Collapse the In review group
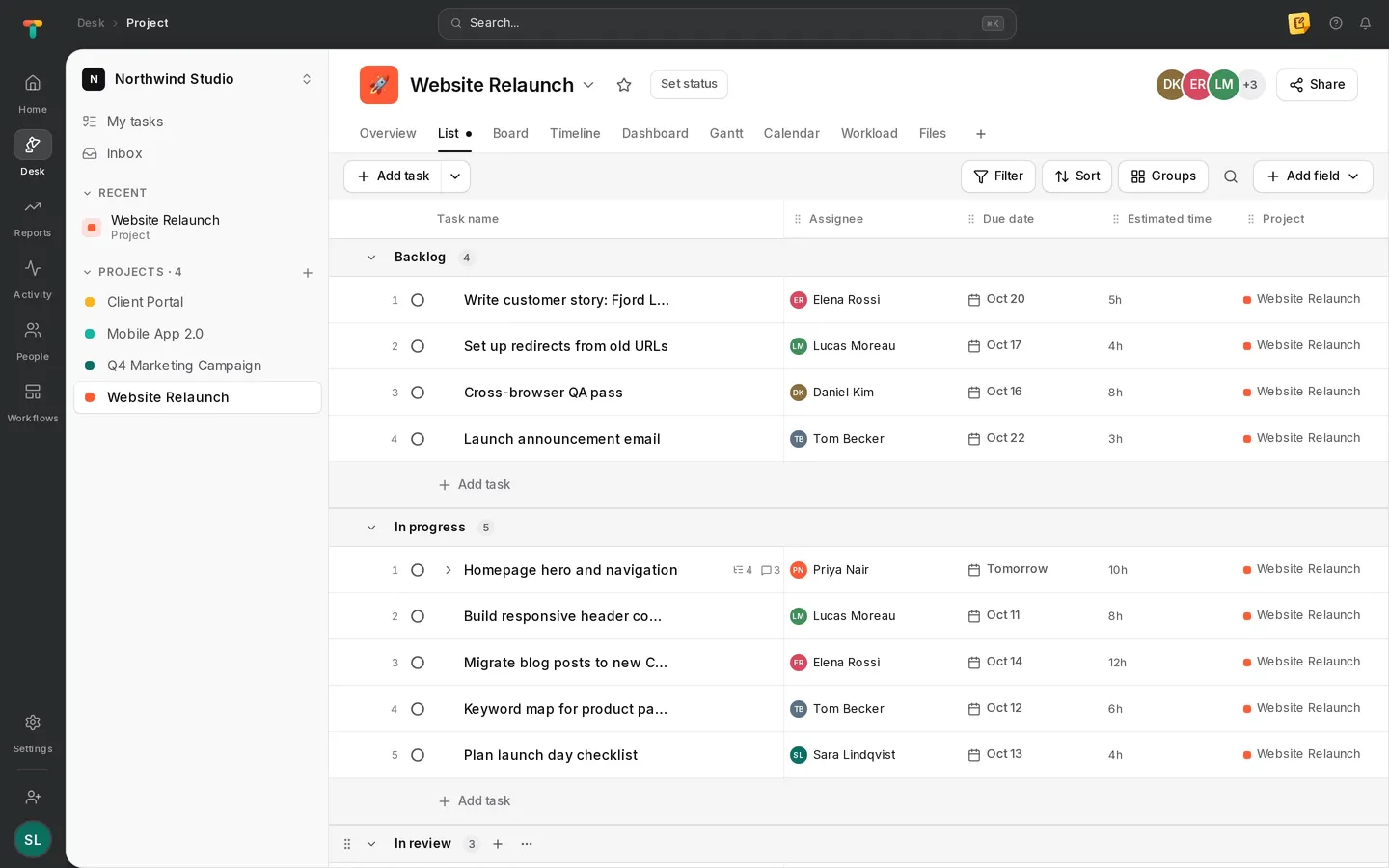Viewport: 1389px width, 868px height. (x=371, y=844)
